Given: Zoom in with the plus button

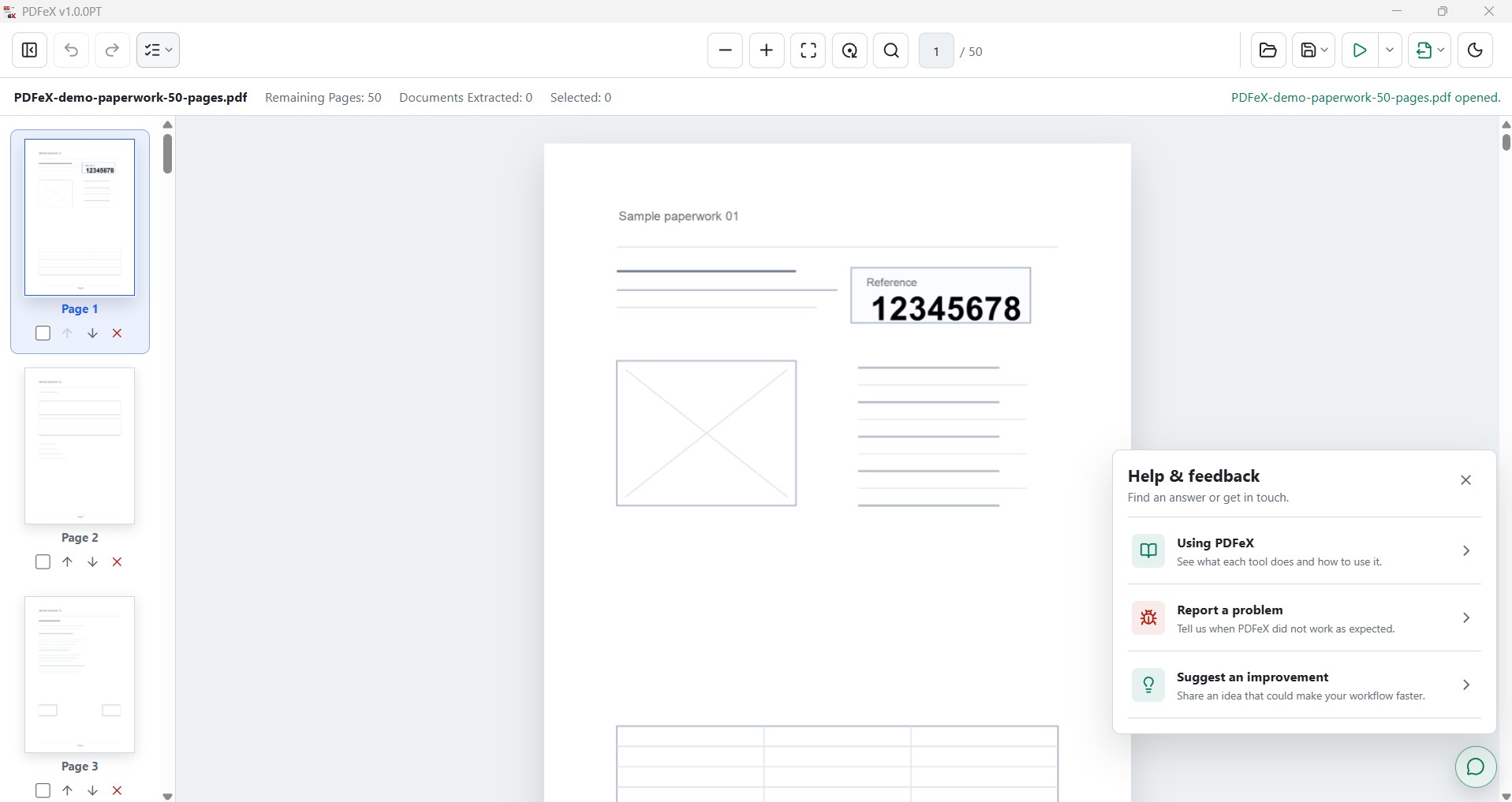Looking at the screenshot, I should [x=767, y=50].
